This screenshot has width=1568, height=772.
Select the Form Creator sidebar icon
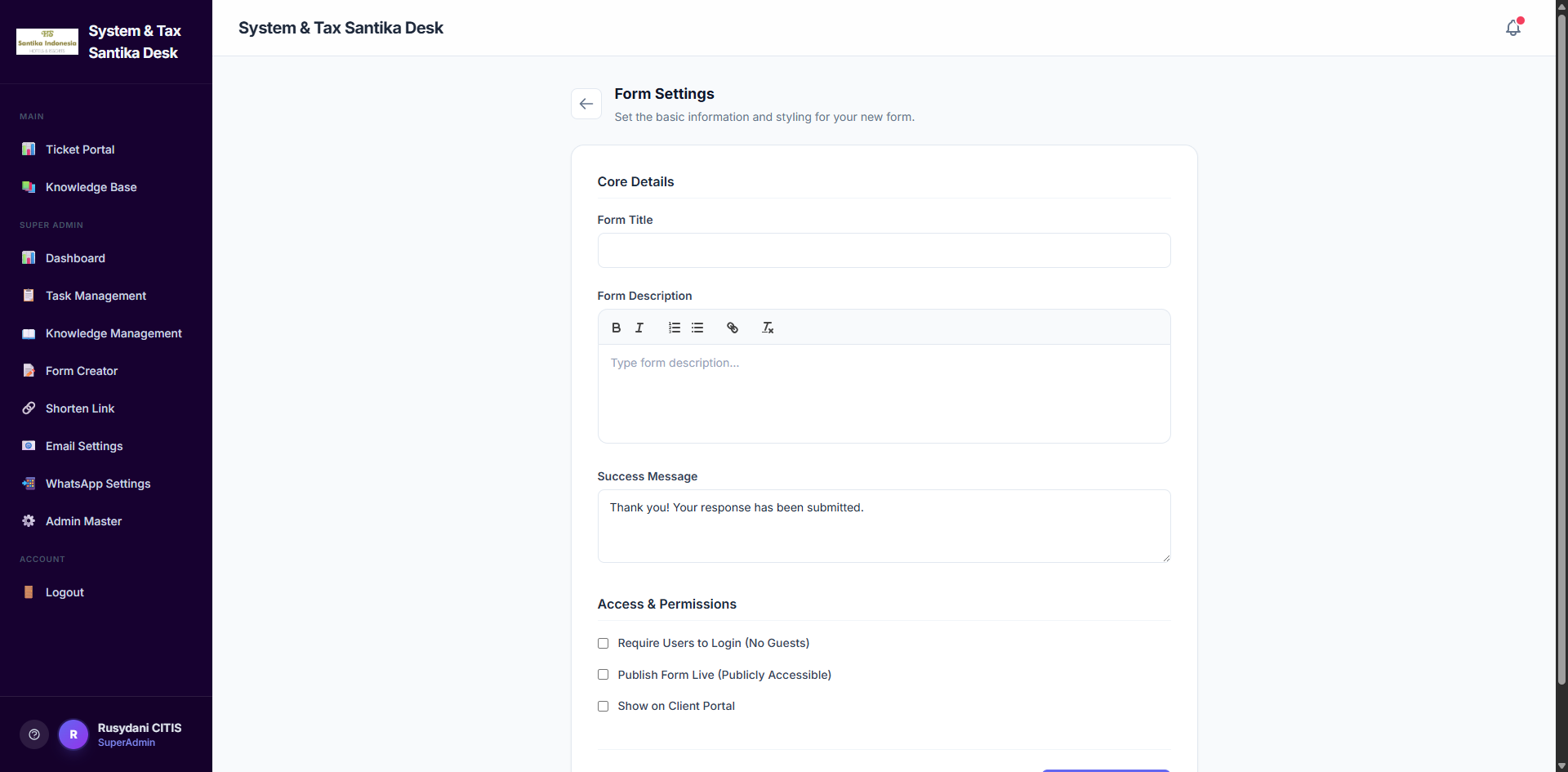[x=29, y=370]
